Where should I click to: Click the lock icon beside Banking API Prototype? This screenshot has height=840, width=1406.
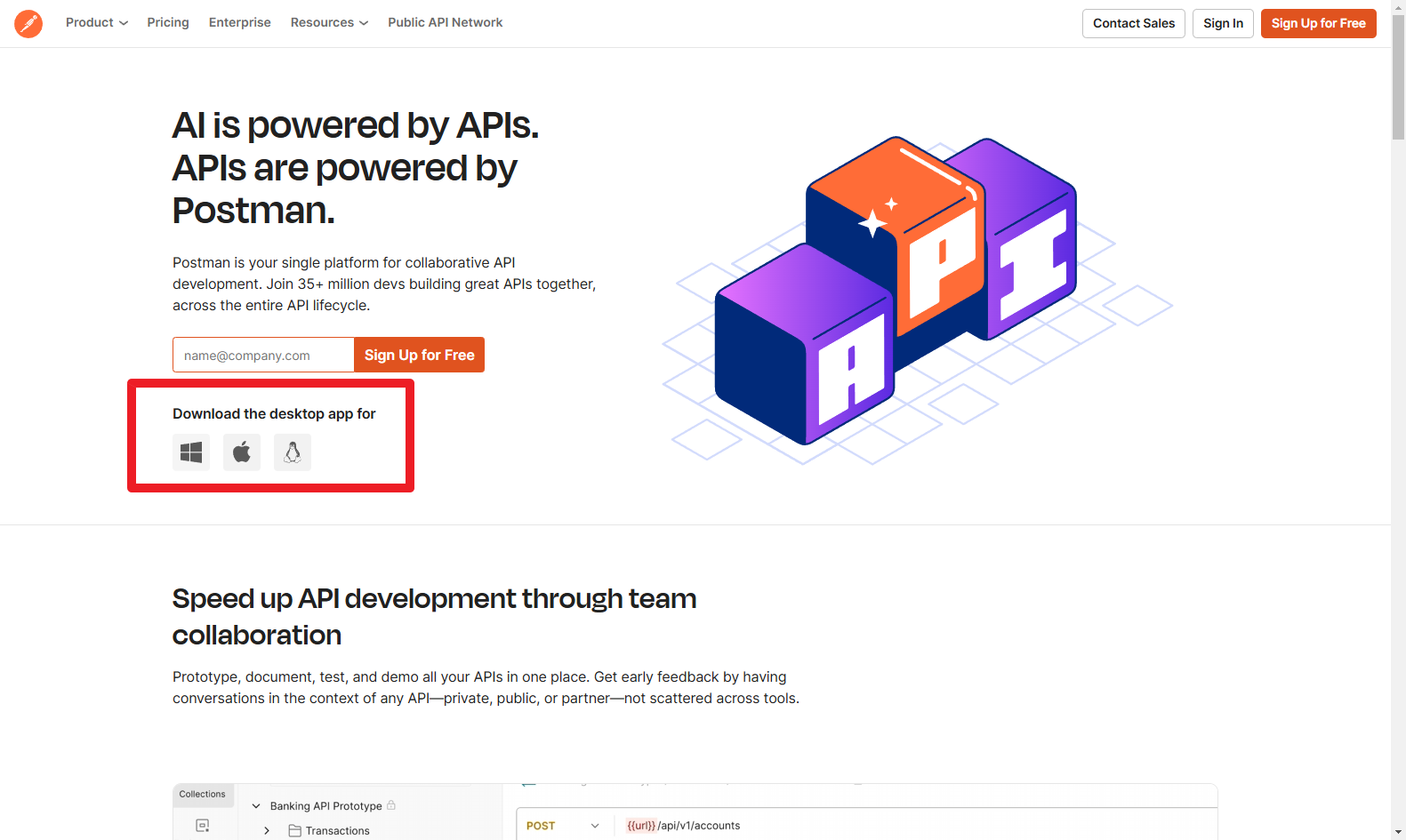tap(391, 805)
